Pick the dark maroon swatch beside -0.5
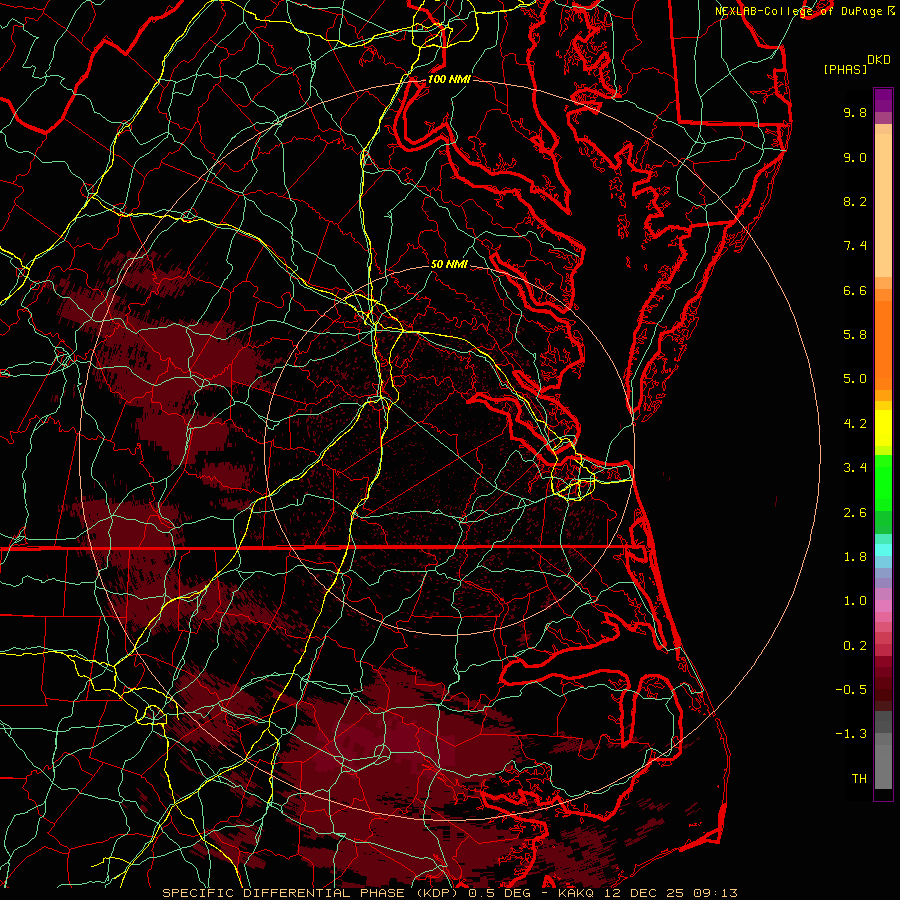 coord(883,695)
